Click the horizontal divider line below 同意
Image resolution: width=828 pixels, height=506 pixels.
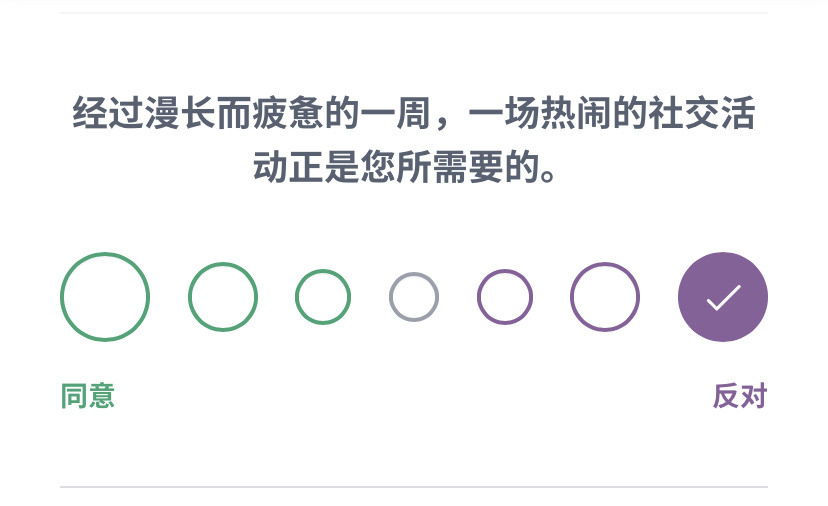tap(414, 486)
